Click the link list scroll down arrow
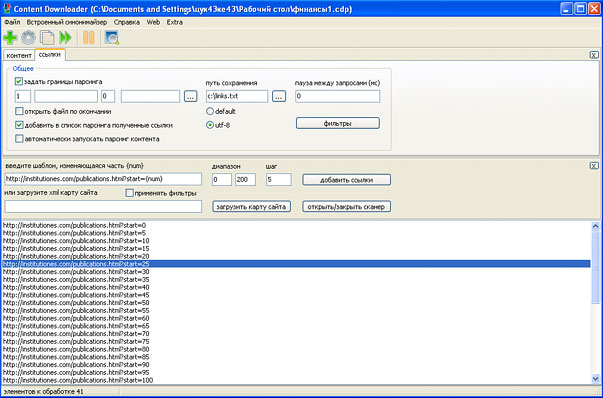 coord(595,378)
